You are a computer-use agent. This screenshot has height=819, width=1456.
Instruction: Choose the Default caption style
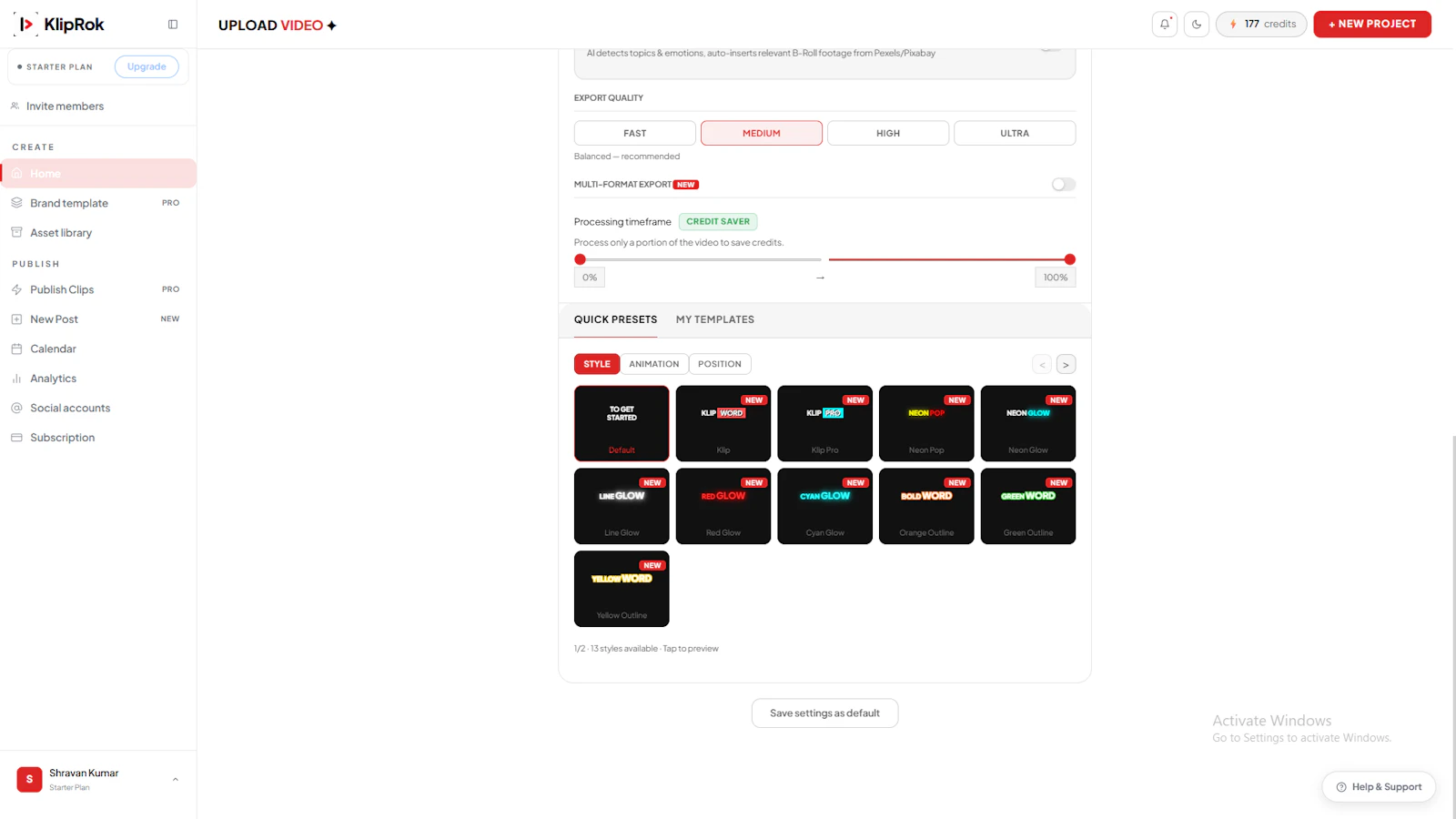coord(622,423)
